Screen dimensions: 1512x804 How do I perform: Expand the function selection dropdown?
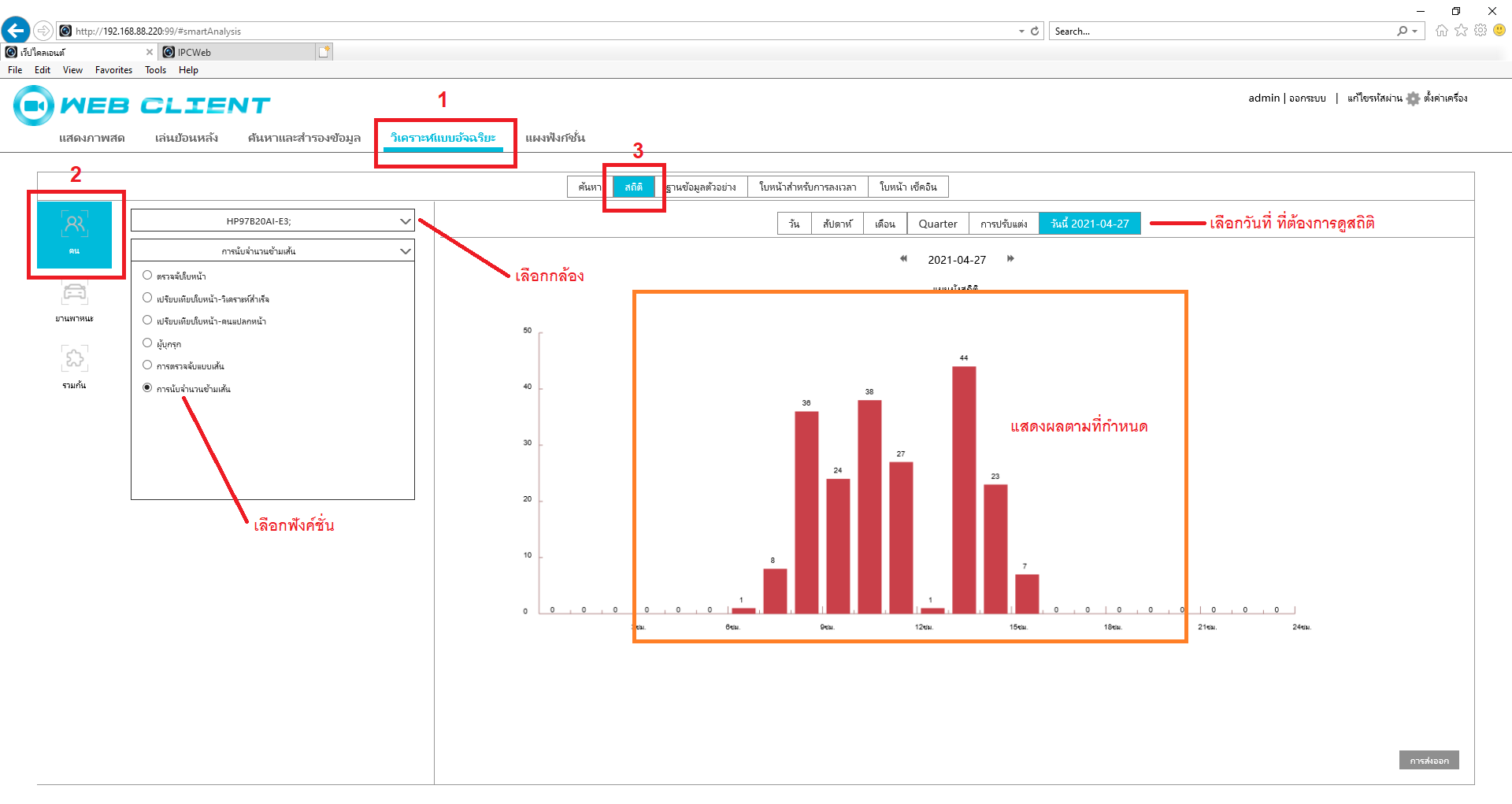272,251
